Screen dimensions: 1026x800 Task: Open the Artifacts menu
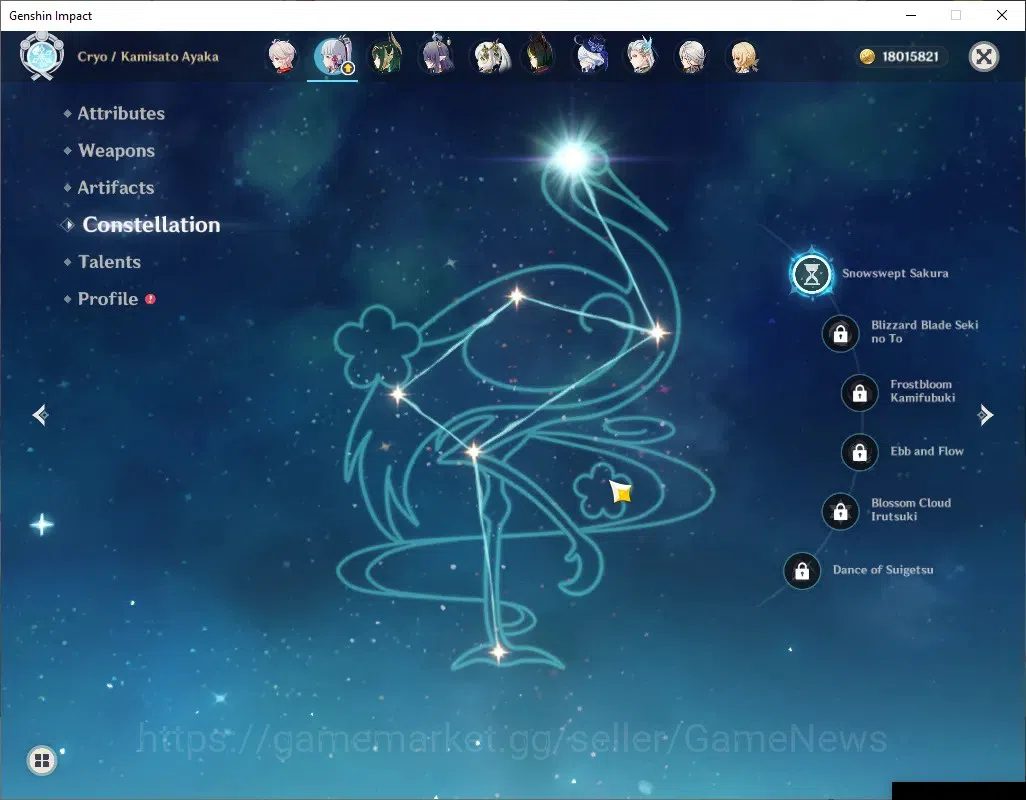tap(116, 188)
